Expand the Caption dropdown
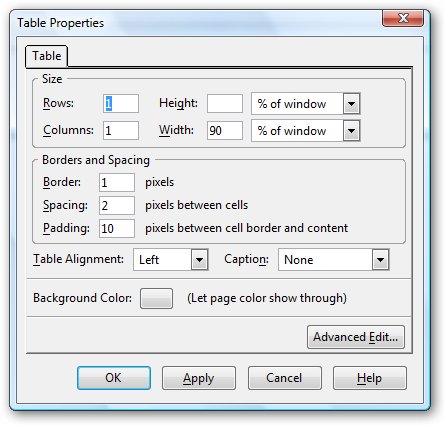The height and width of the screenshot is (425, 445). click(334, 259)
